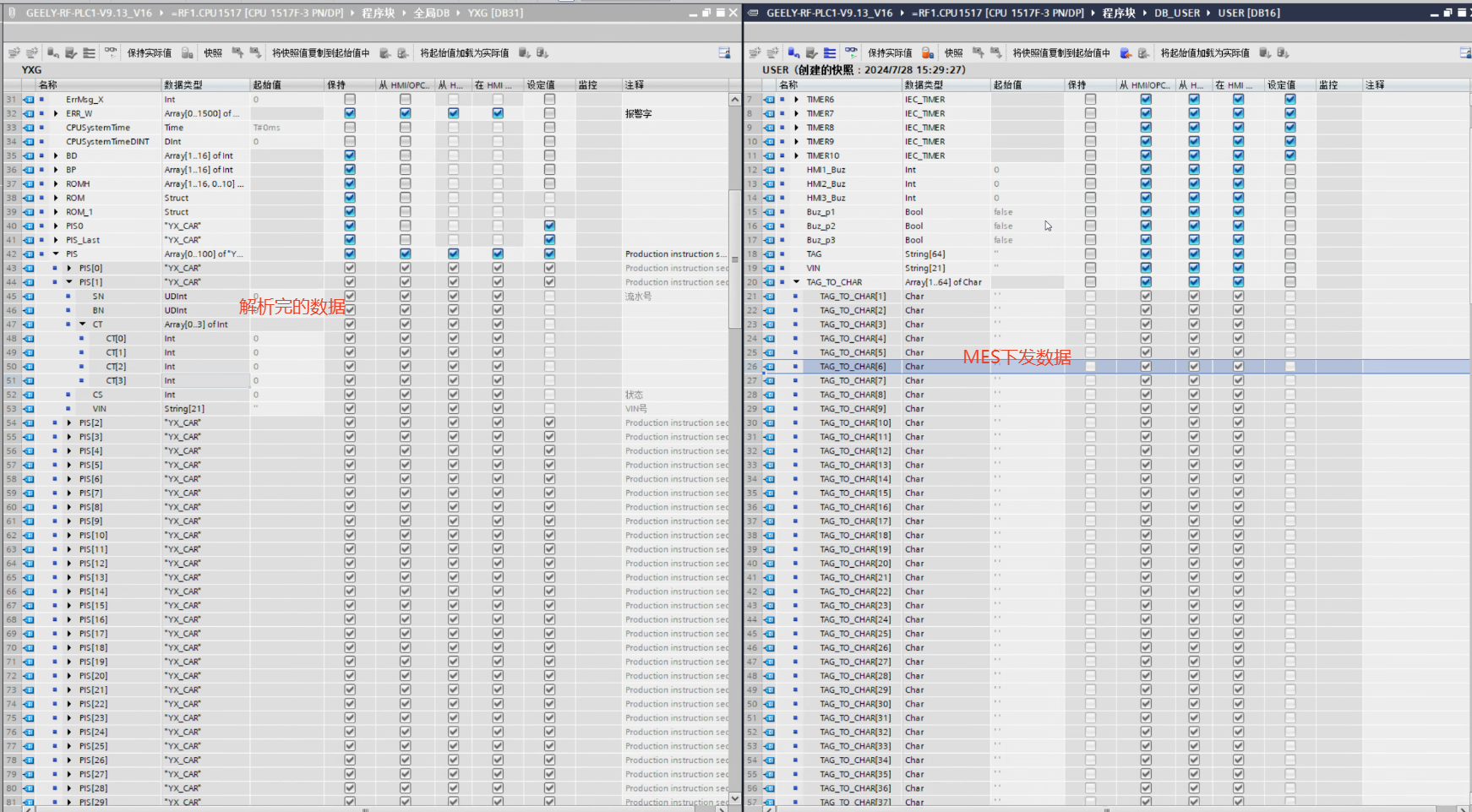Screen dimensions: 1472x812
Task: Click 将起始值加载为实际值 in the right toolbar
Action: pos(1204,52)
